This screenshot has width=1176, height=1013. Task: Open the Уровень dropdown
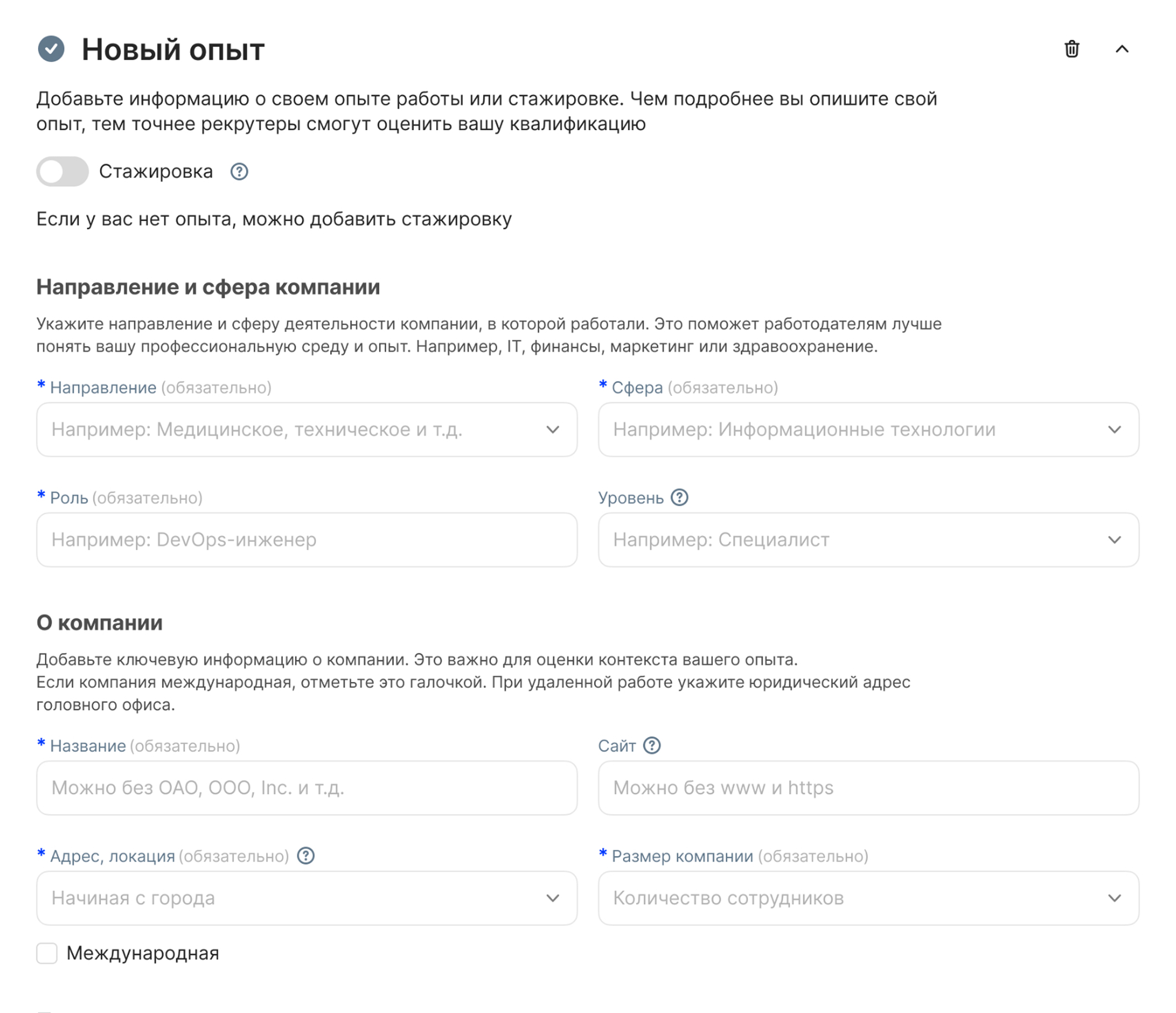[x=868, y=540]
